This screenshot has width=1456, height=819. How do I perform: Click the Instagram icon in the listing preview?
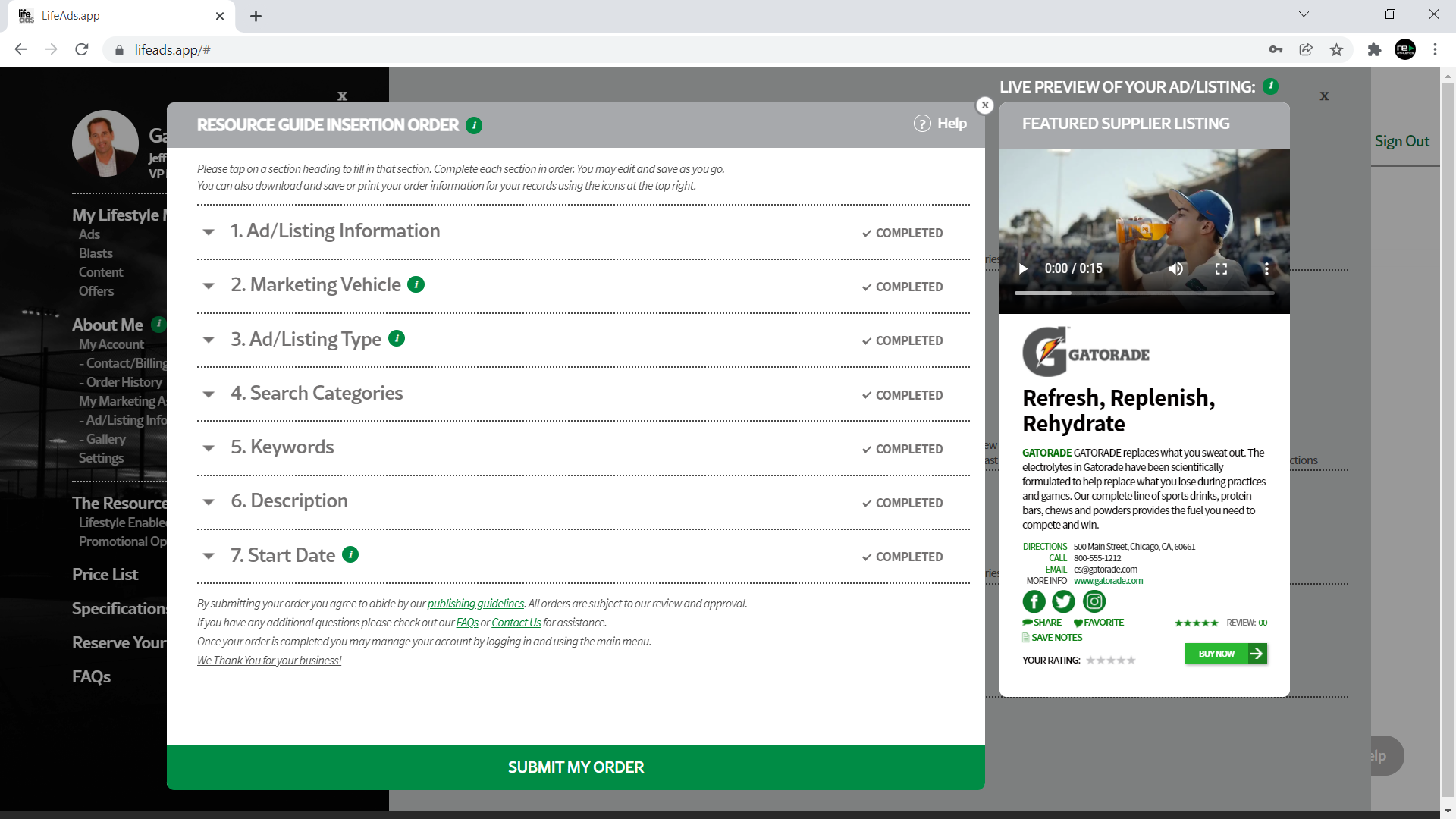pyautogui.click(x=1094, y=601)
